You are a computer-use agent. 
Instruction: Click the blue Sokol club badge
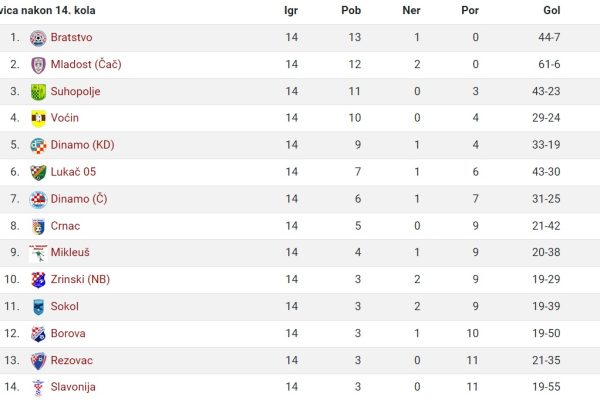point(38,307)
